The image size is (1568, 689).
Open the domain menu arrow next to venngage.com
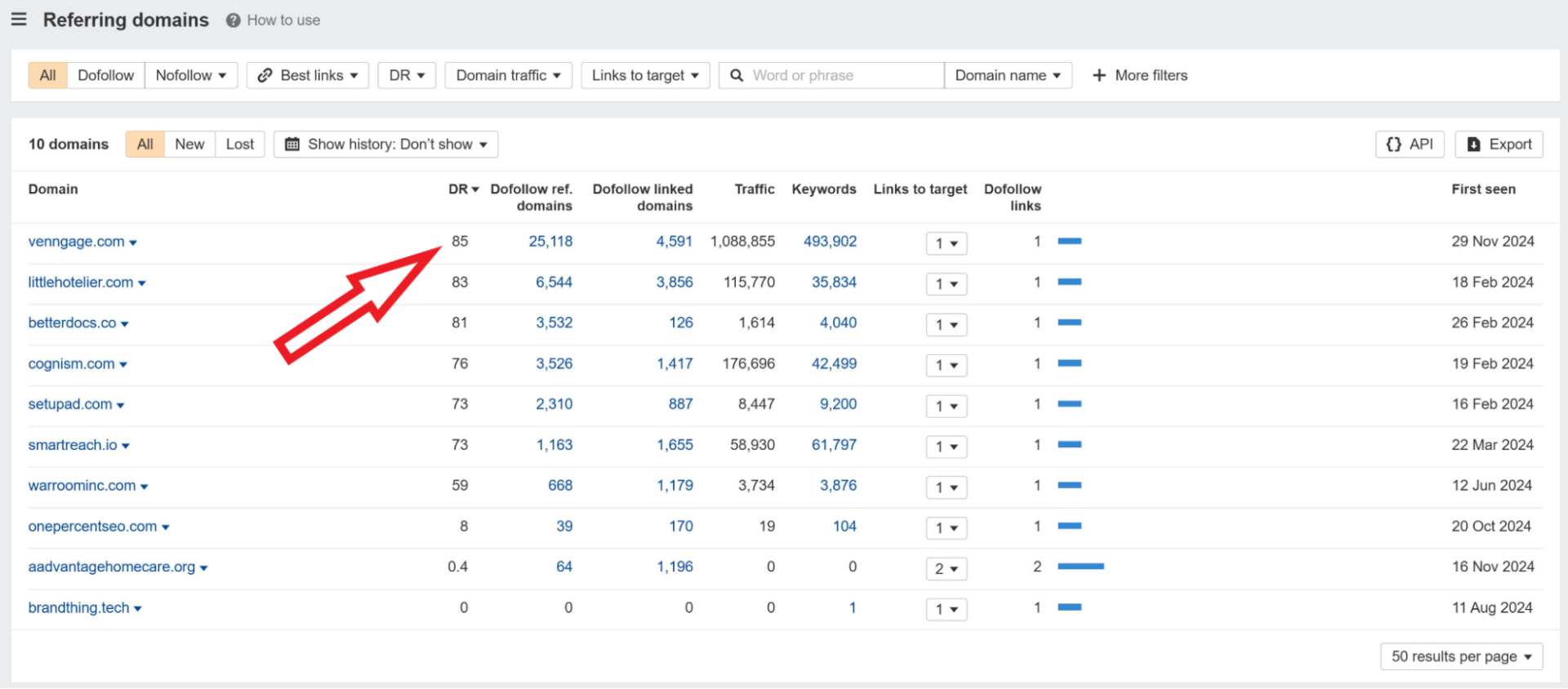pyautogui.click(x=133, y=243)
